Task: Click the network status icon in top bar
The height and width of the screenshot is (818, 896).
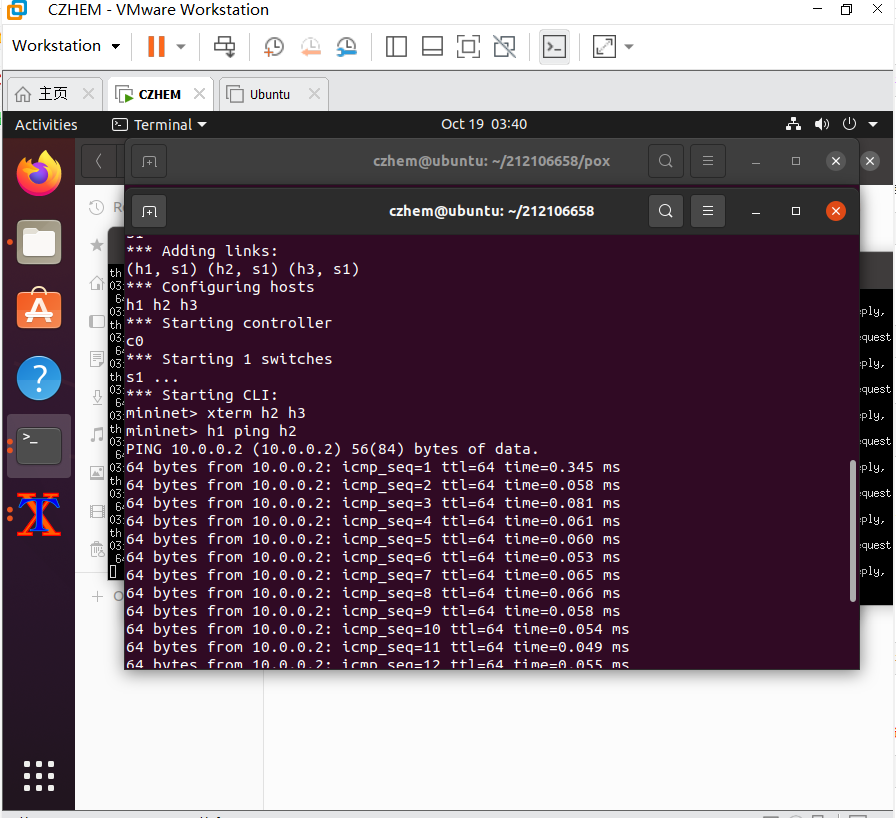Action: [x=793, y=124]
